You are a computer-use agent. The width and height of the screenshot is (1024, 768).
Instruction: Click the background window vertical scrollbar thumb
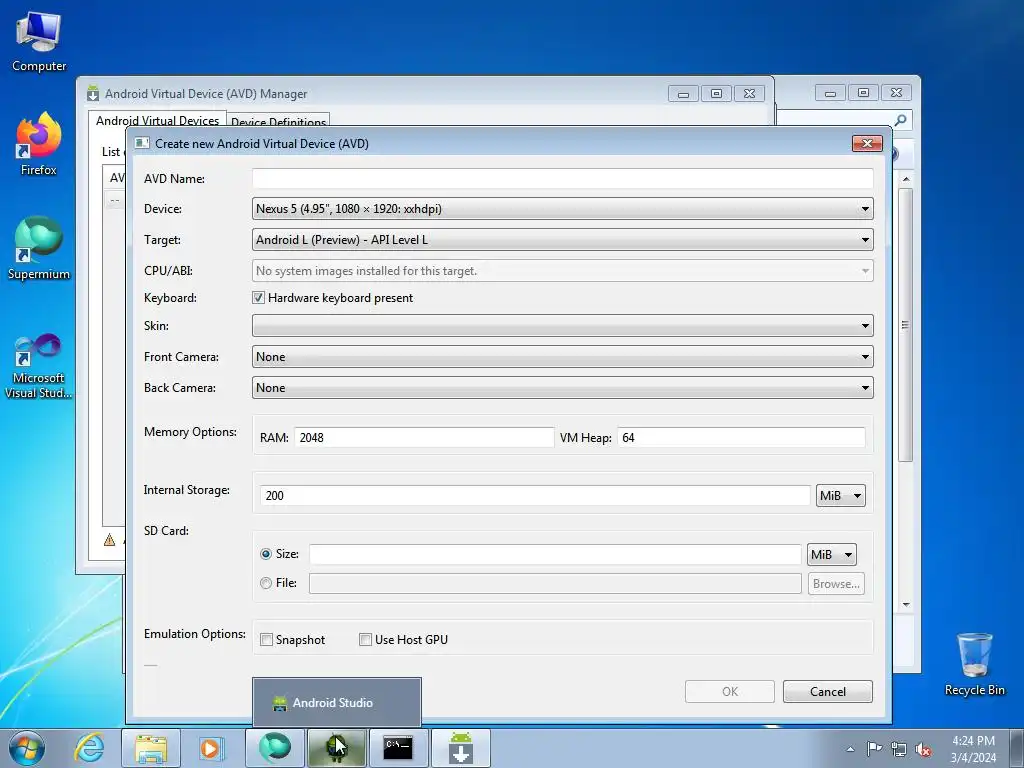point(905,325)
